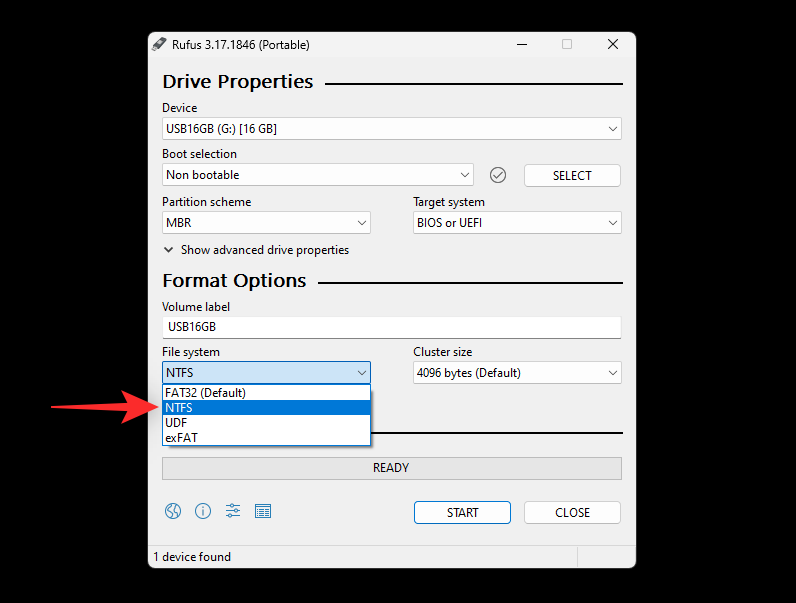Show the log window icon
The height and width of the screenshot is (603, 796).
click(x=263, y=511)
